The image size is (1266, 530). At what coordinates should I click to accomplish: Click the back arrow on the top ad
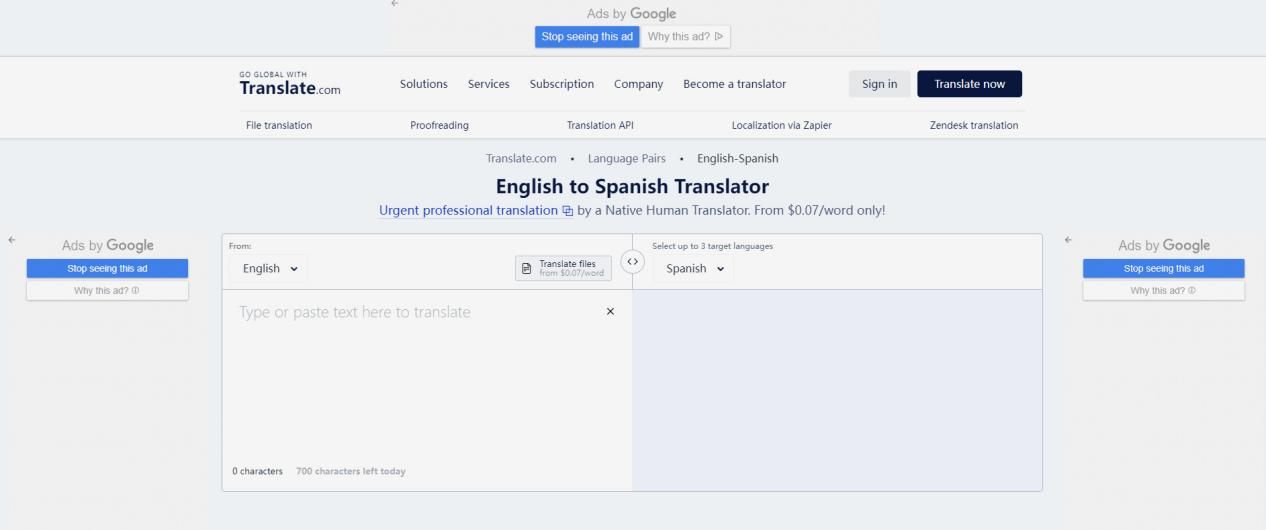pos(394,4)
